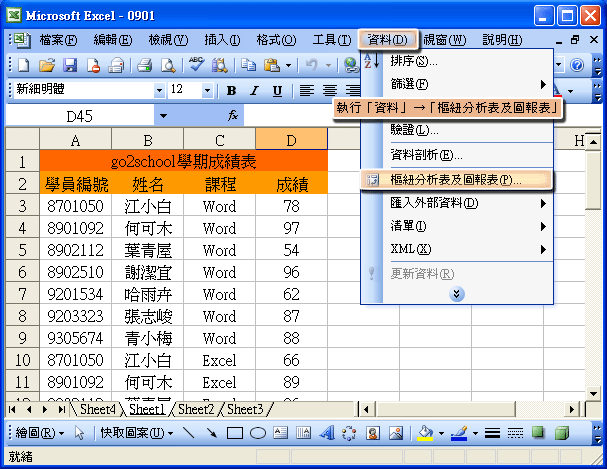The width and height of the screenshot is (607, 469).
Task: Select the Rectangle drawing tool
Action: (x=235, y=433)
